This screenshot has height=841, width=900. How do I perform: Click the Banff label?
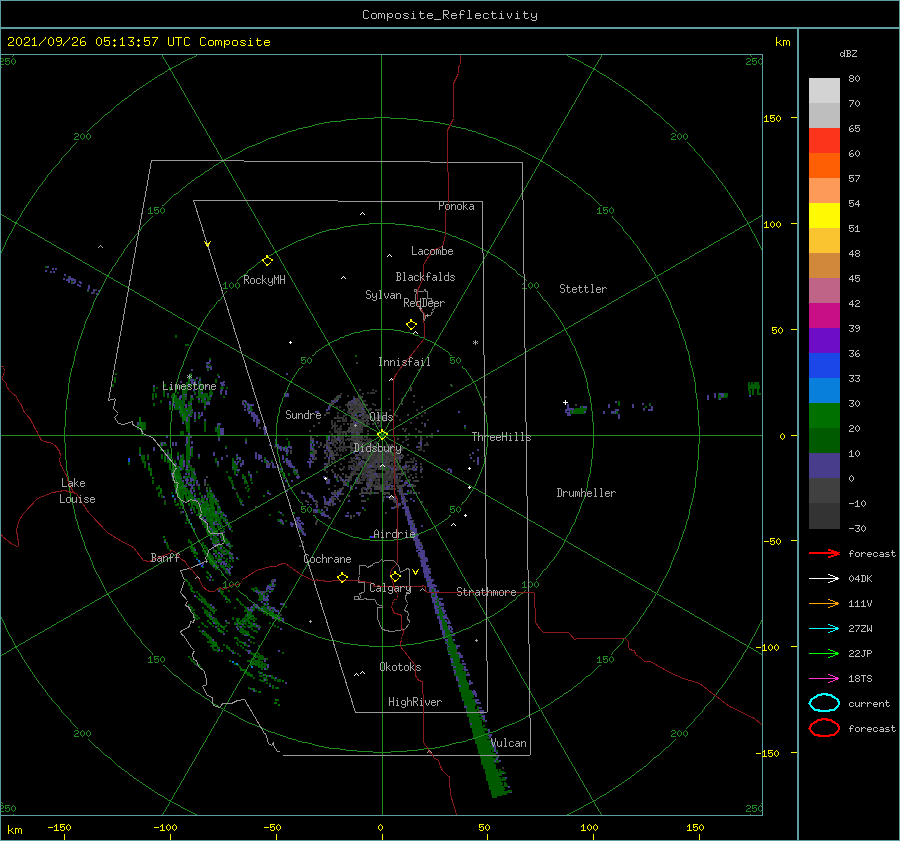tap(165, 557)
